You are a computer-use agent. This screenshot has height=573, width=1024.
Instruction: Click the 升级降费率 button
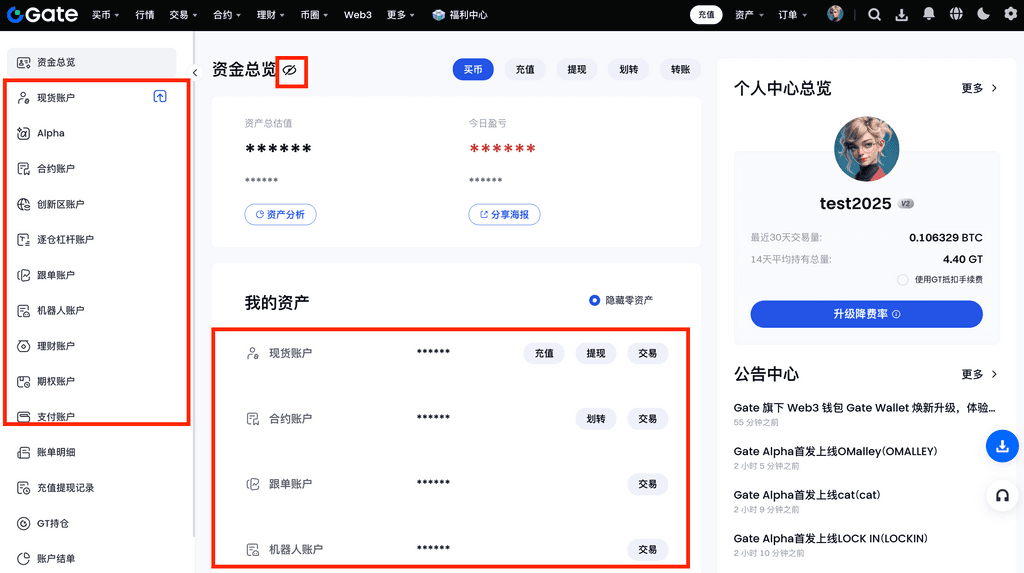866,314
